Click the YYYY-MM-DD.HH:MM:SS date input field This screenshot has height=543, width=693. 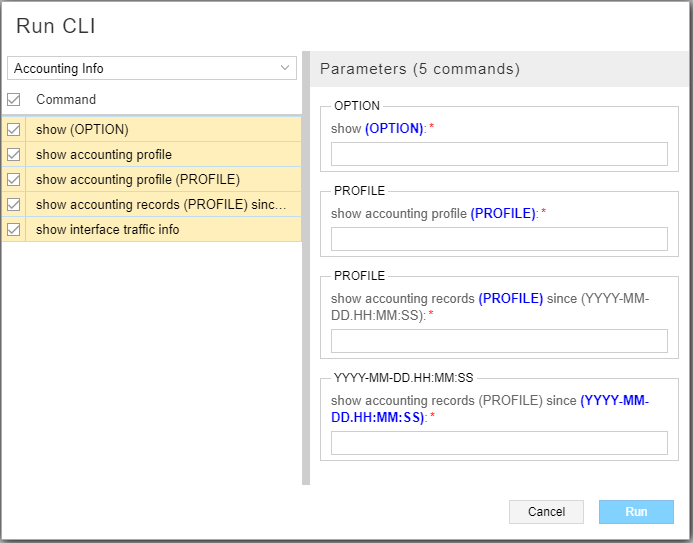tap(499, 443)
